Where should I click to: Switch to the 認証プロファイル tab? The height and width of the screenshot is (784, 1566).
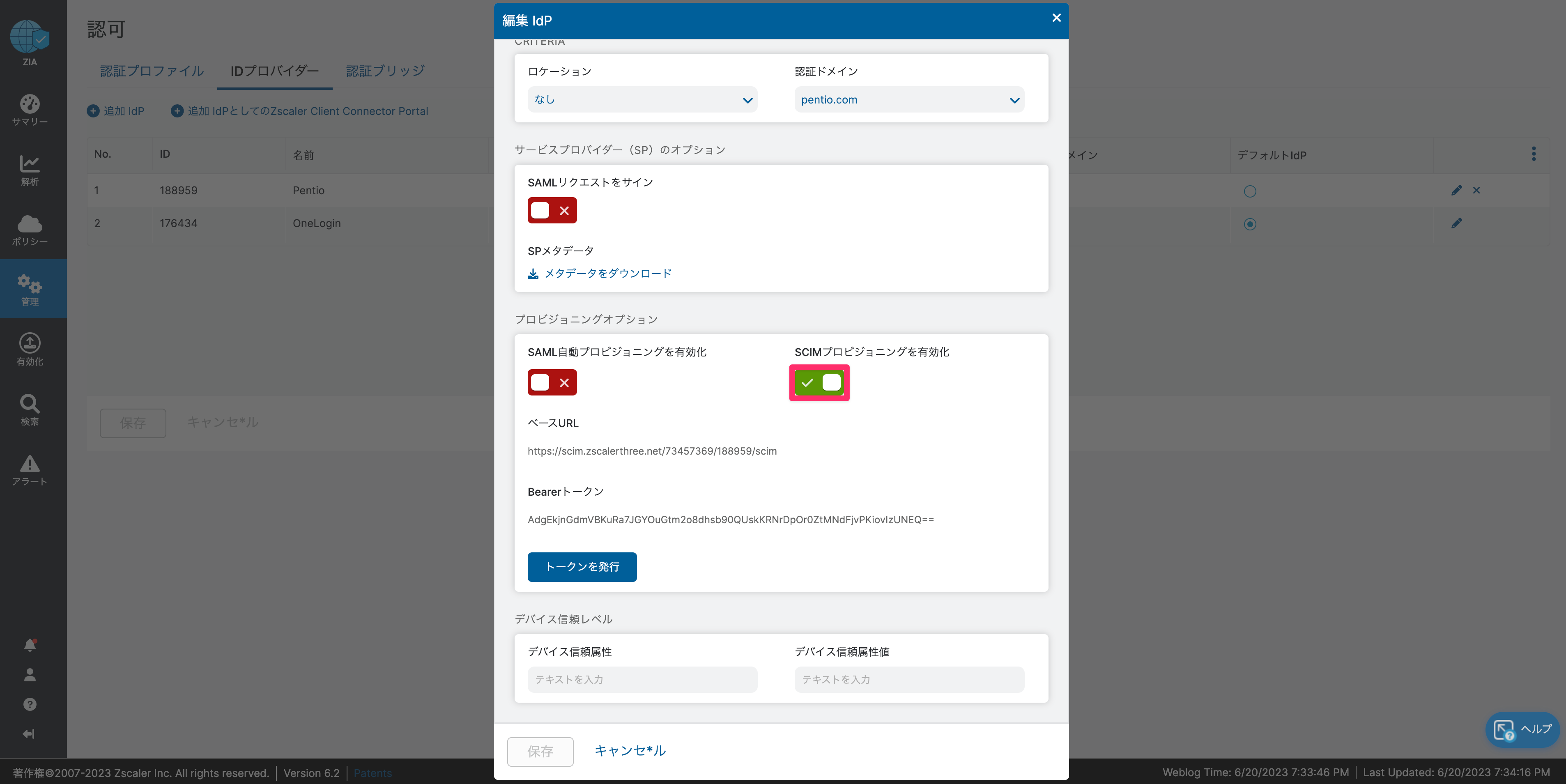point(152,71)
